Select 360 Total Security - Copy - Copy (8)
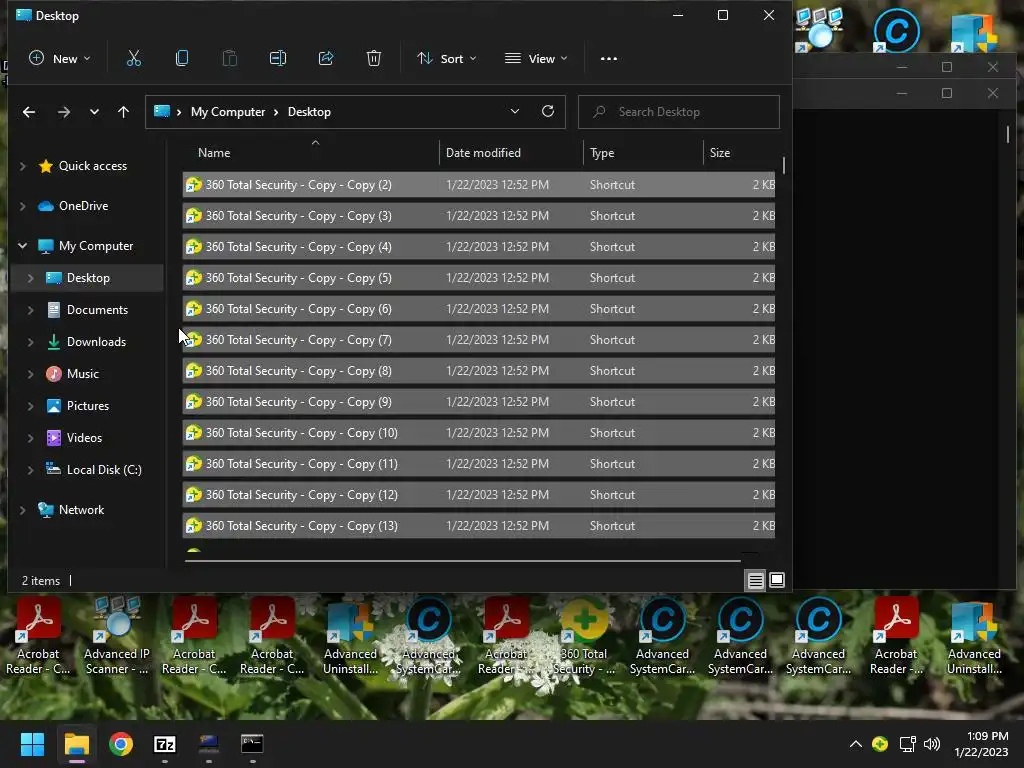The width and height of the screenshot is (1024, 768). 479,371
